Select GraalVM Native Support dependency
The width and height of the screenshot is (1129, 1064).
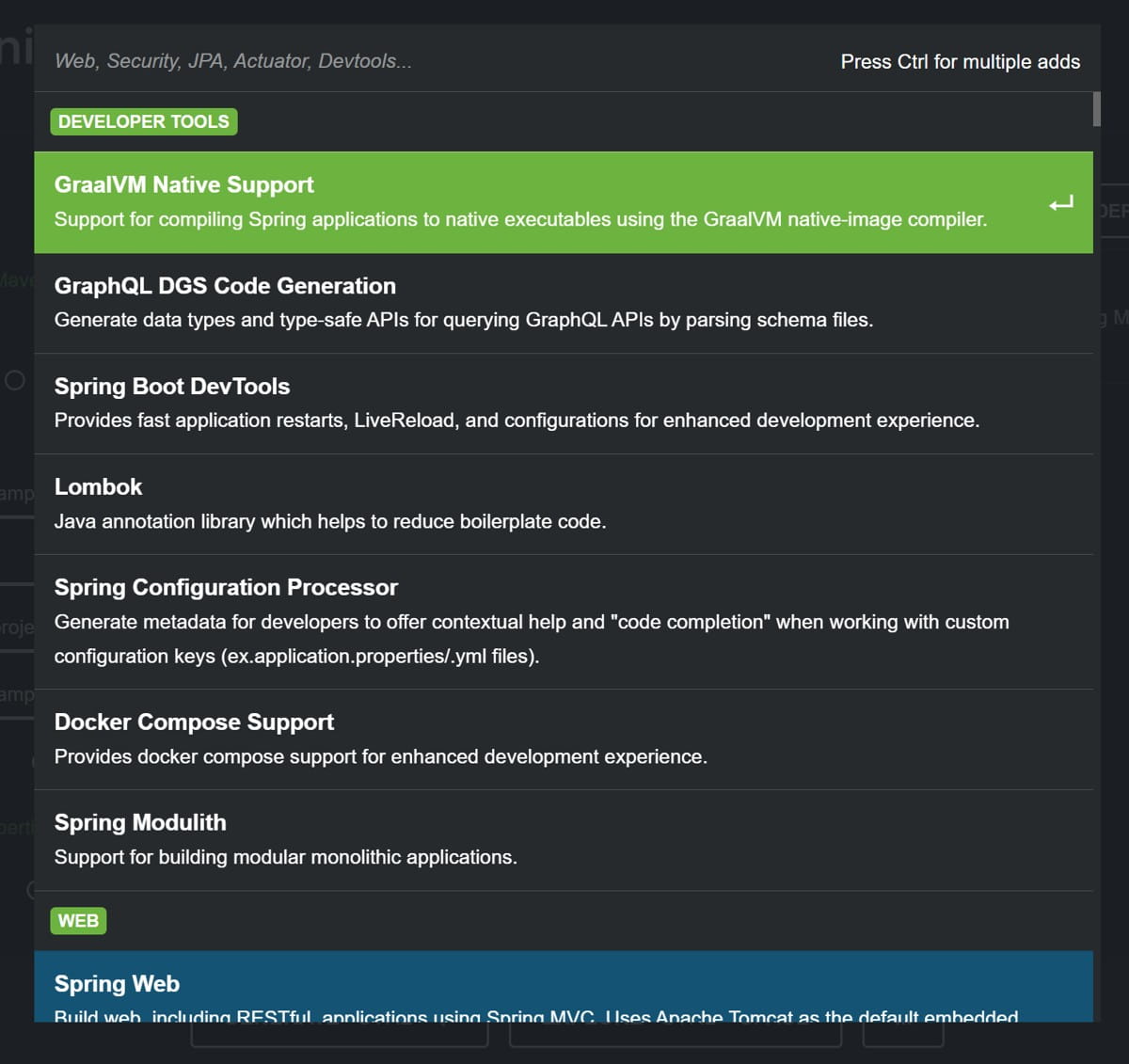(x=184, y=185)
